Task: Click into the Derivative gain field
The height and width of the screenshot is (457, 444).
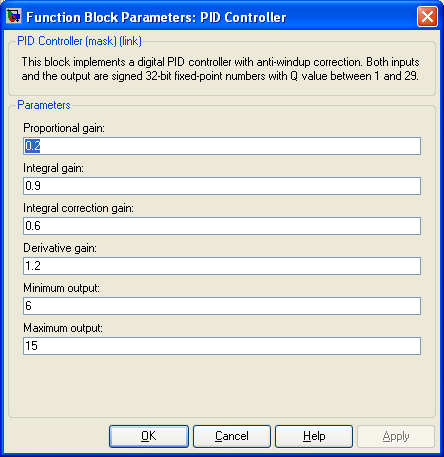Action: pos(222,266)
